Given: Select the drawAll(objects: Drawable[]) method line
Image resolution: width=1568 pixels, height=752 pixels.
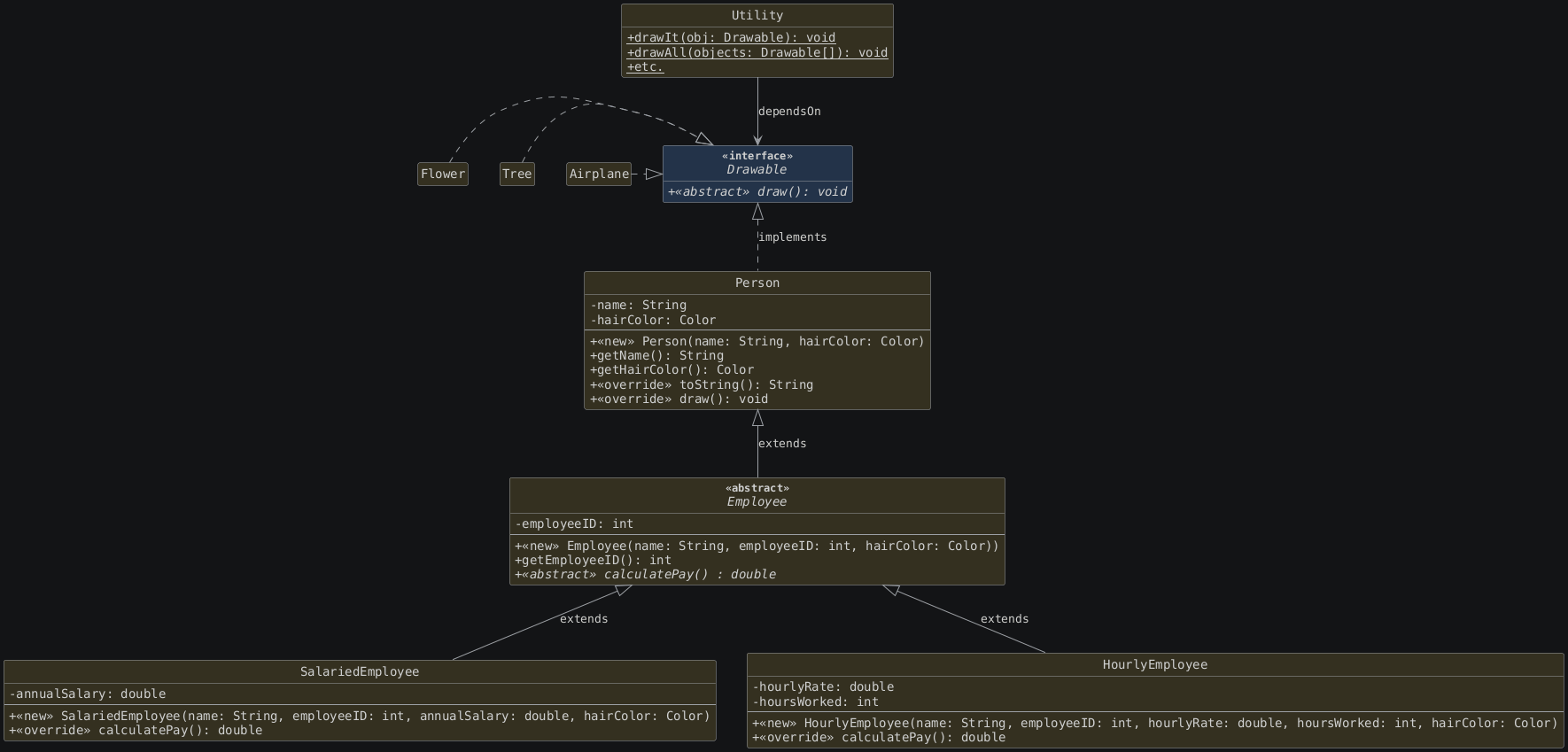Looking at the screenshot, I should point(757,52).
